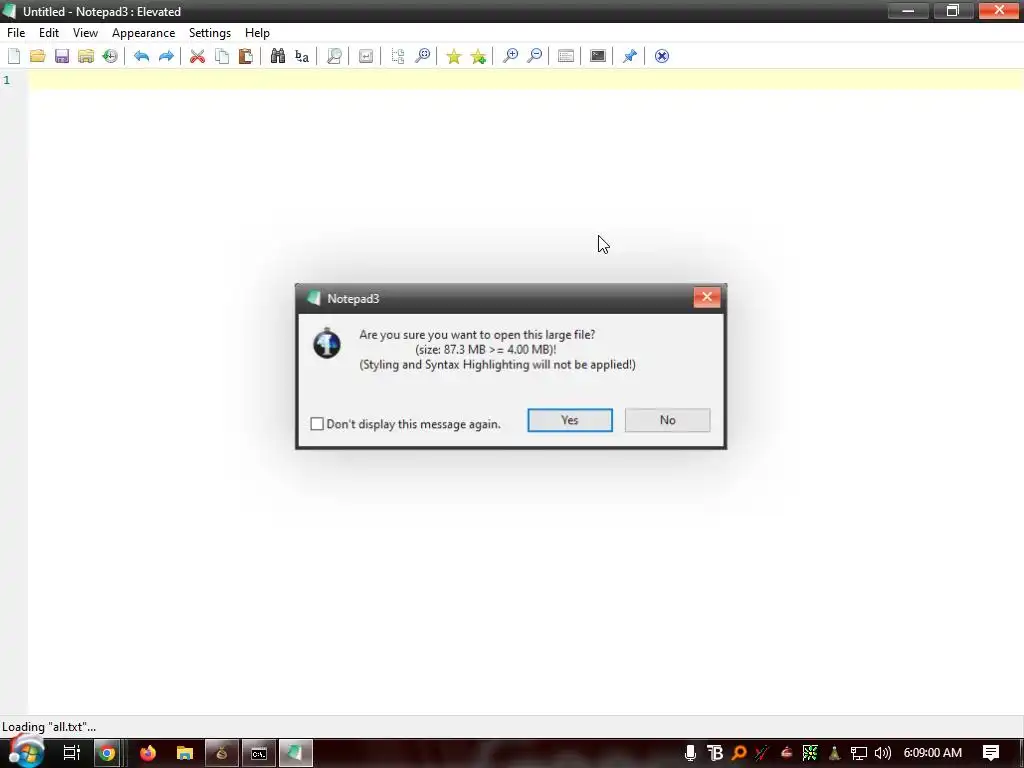The height and width of the screenshot is (768, 1024).
Task: Click the Replace text icon
Action: (302, 56)
